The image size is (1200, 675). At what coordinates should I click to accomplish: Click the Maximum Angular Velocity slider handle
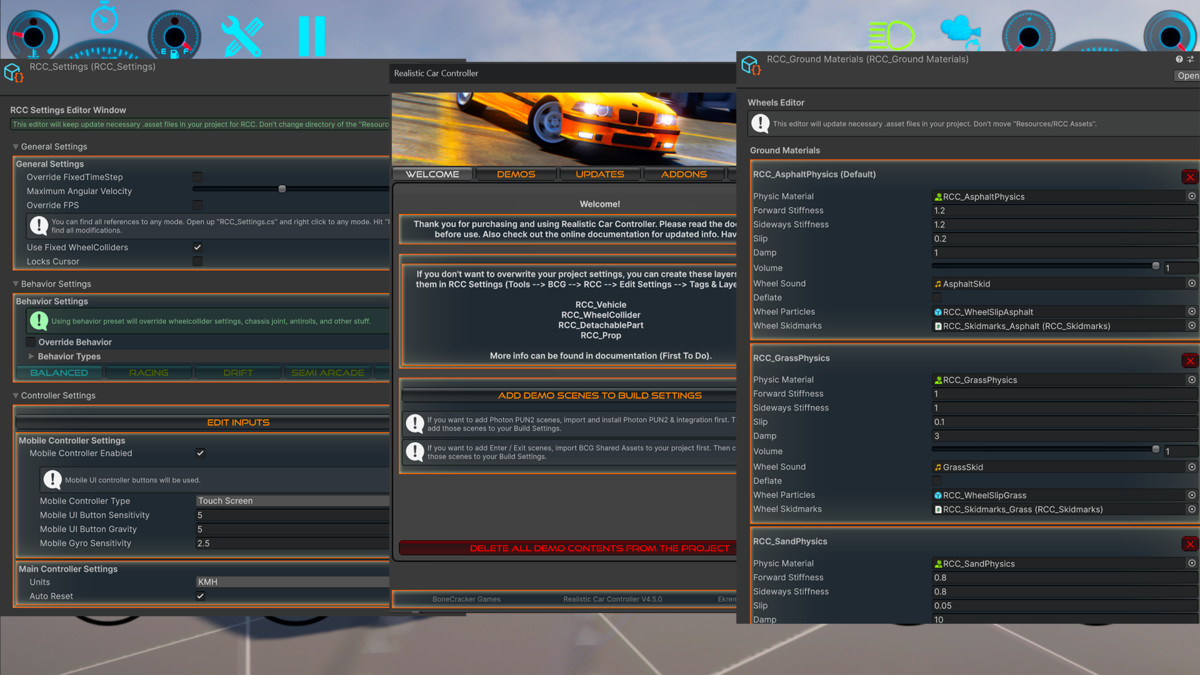coord(282,189)
